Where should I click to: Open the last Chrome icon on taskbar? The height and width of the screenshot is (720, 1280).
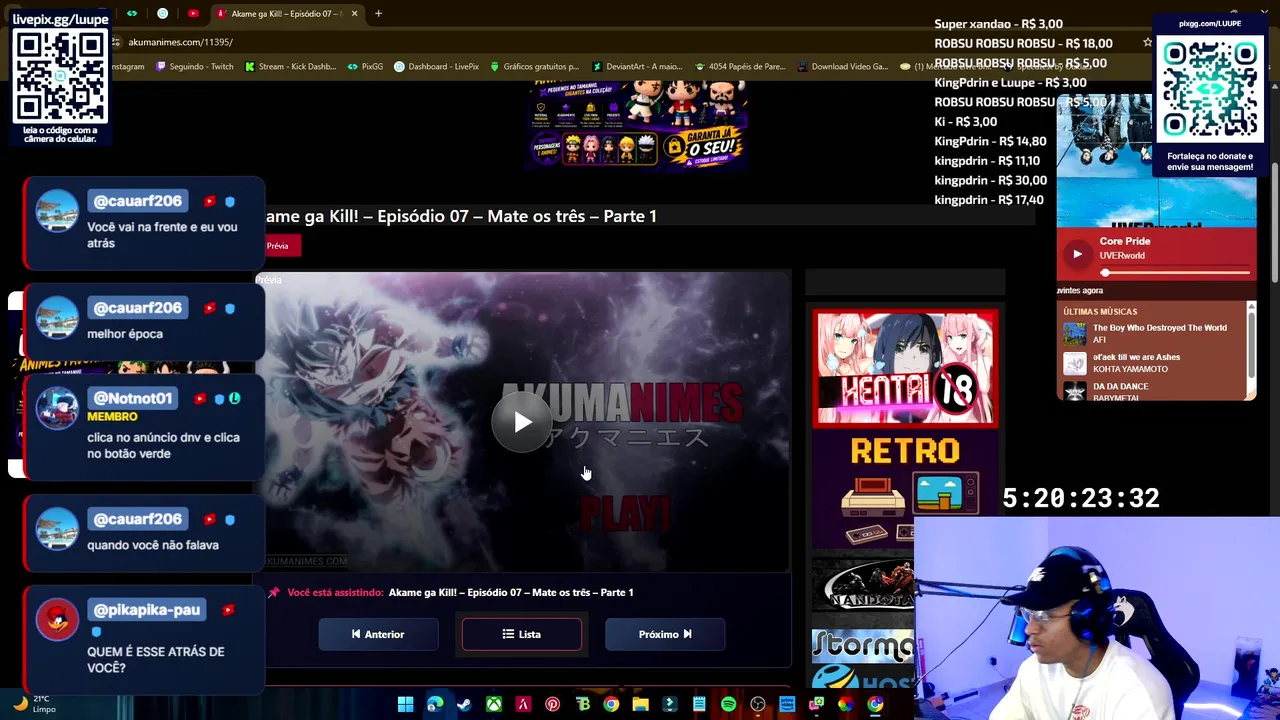875,705
